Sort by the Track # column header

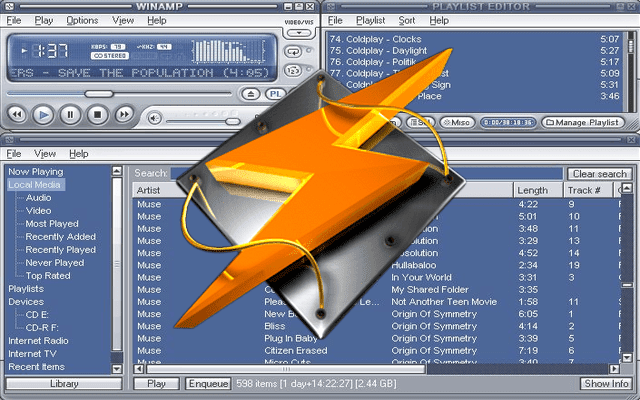point(588,191)
